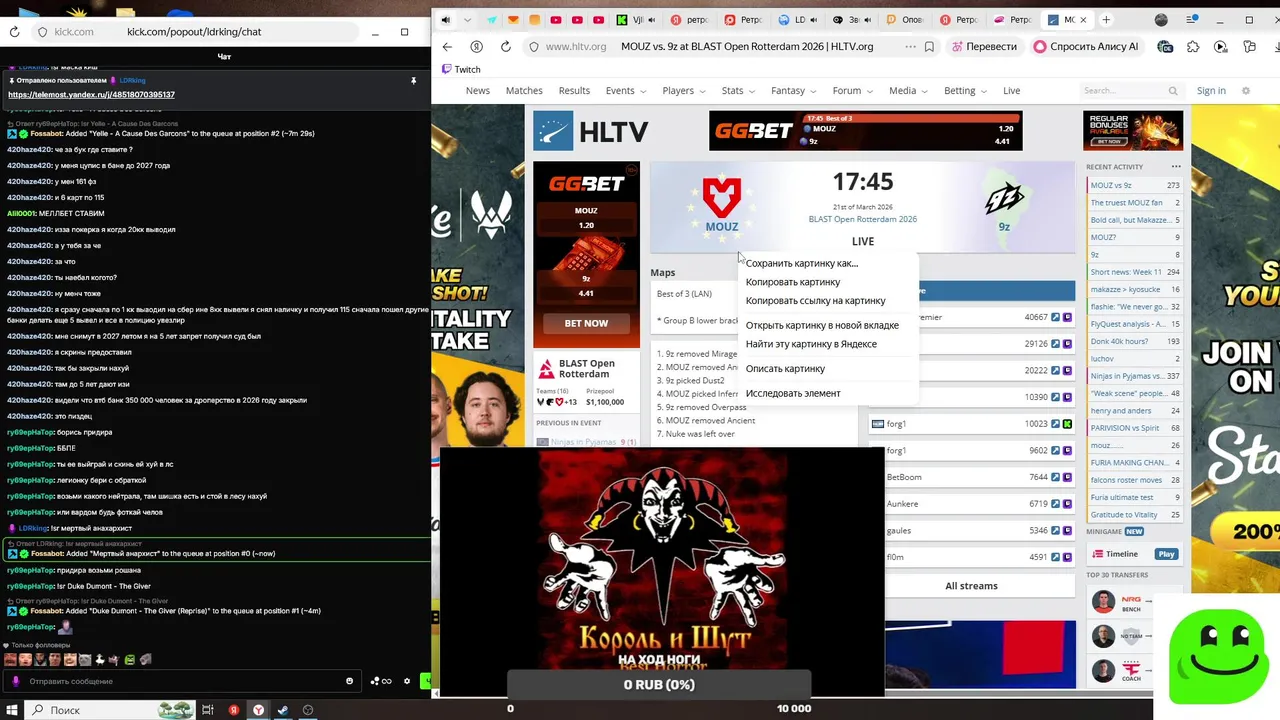Open the News menu on HLTV
Image resolution: width=1280 pixels, height=720 pixels.
point(478,91)
